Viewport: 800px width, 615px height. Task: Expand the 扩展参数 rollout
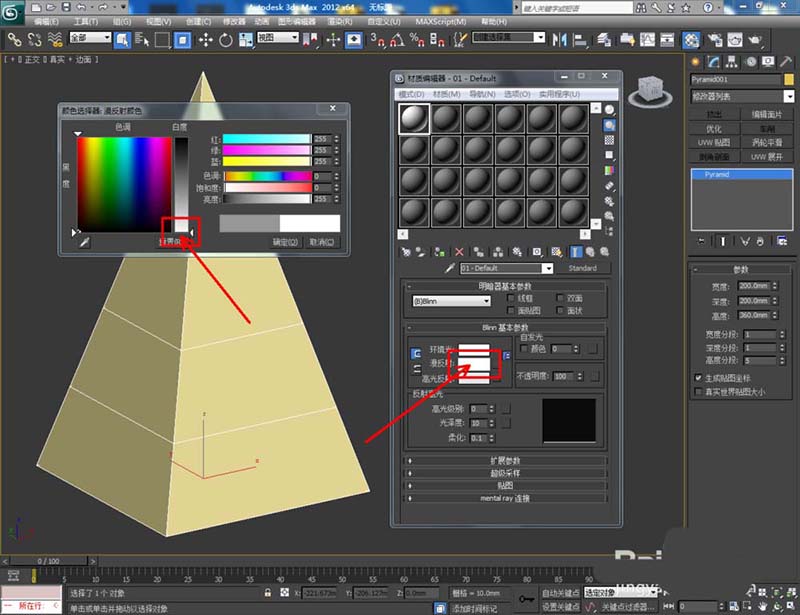pyautogui.click(x=505, y=460)
